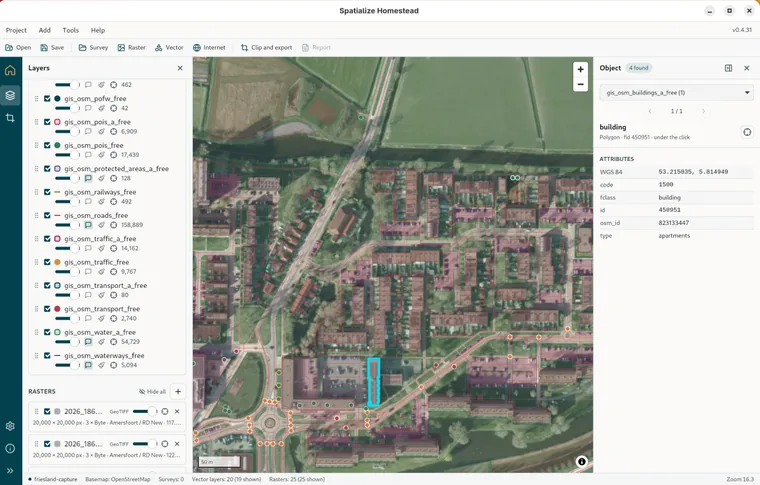Add a Vector from the toolbar
760x485 pixels.
click(x=169, y=47)
